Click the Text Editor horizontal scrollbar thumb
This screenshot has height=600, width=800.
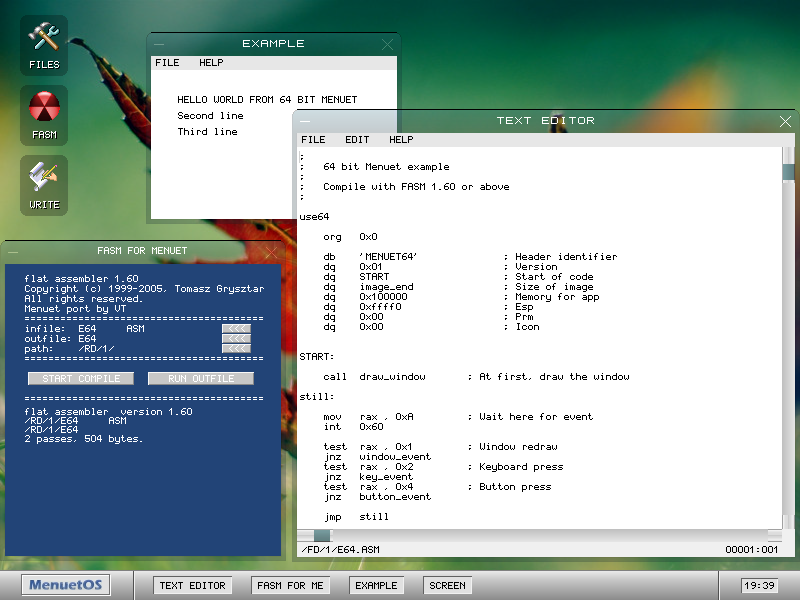[322, 535]
